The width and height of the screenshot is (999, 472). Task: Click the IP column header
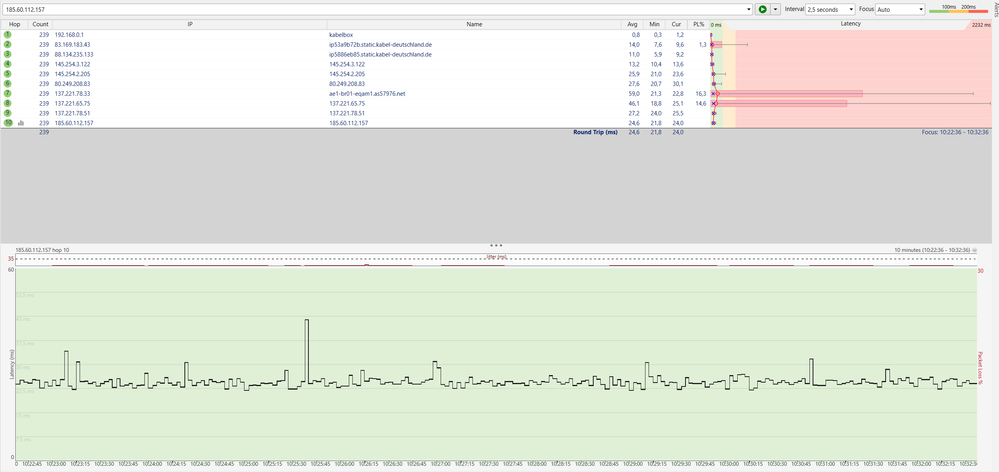[x=190, y=24]
